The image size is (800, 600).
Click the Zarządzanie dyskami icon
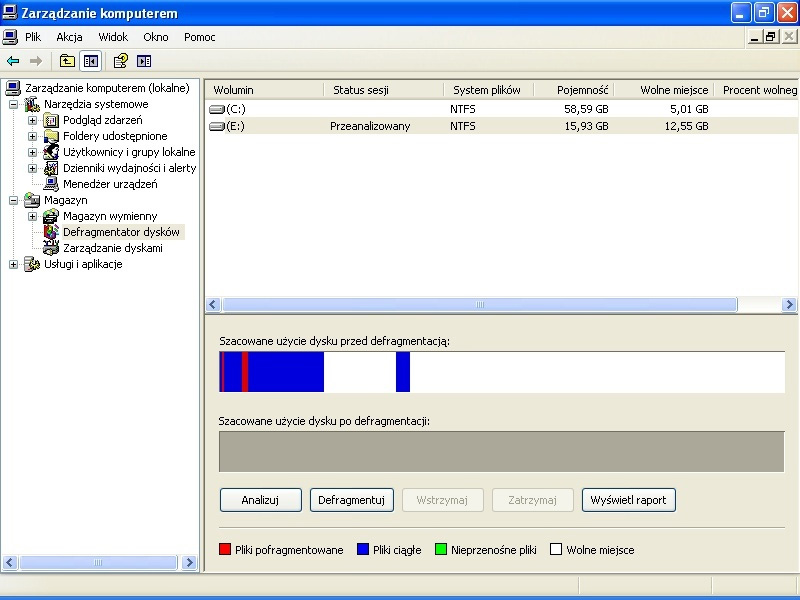pos(51,248)
